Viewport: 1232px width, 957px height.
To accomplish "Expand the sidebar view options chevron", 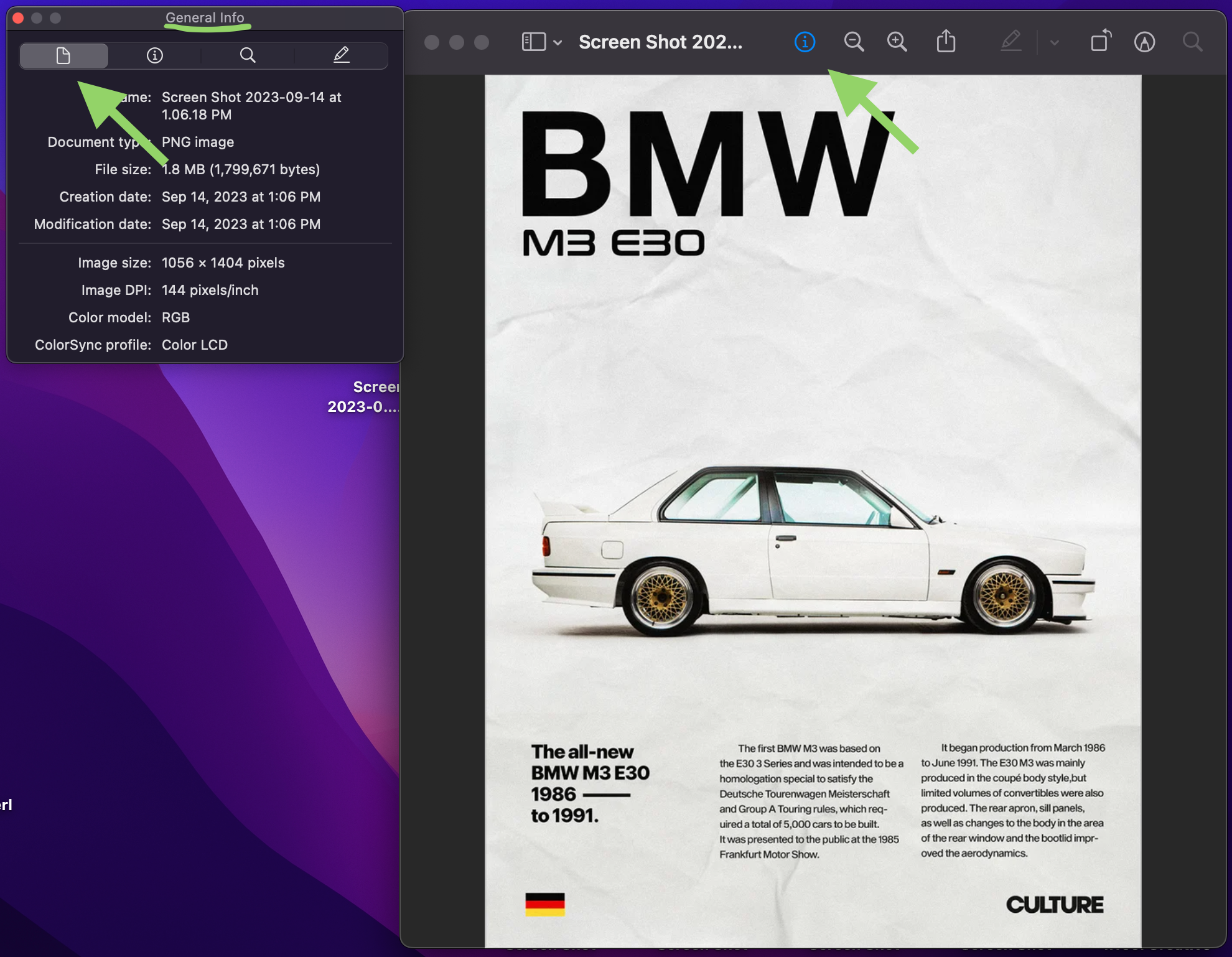I will (x=558, y=43).
